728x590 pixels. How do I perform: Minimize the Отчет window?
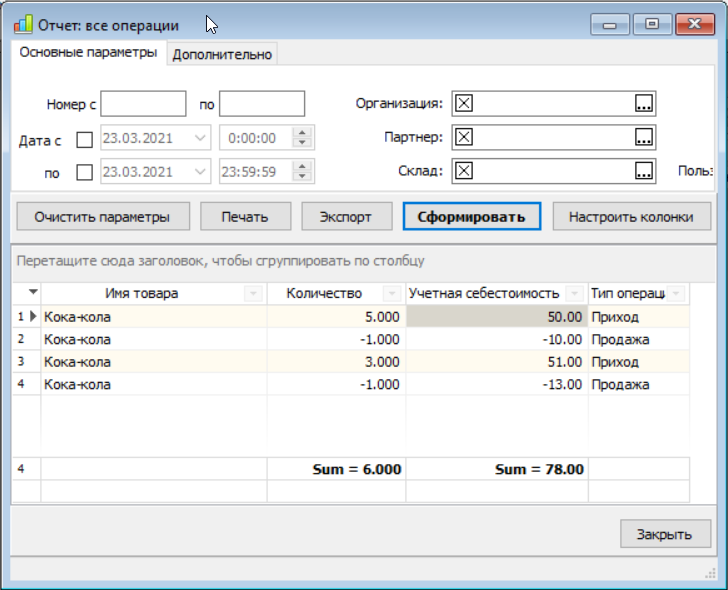coord(610,24)
